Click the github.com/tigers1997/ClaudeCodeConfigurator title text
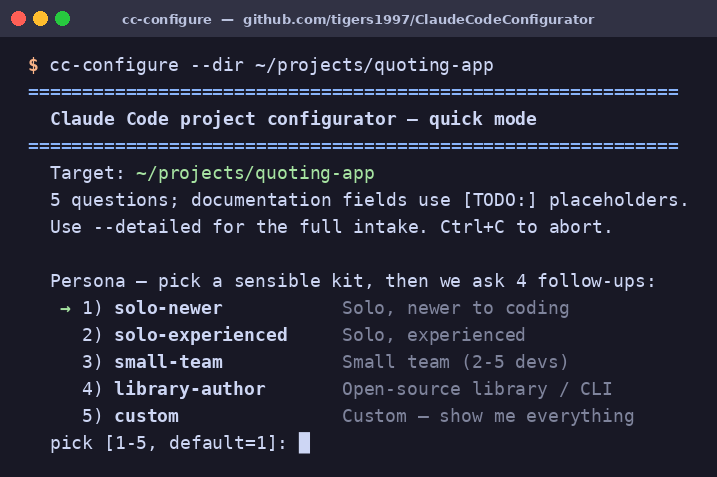717x477 pixels. click(418, 20)
